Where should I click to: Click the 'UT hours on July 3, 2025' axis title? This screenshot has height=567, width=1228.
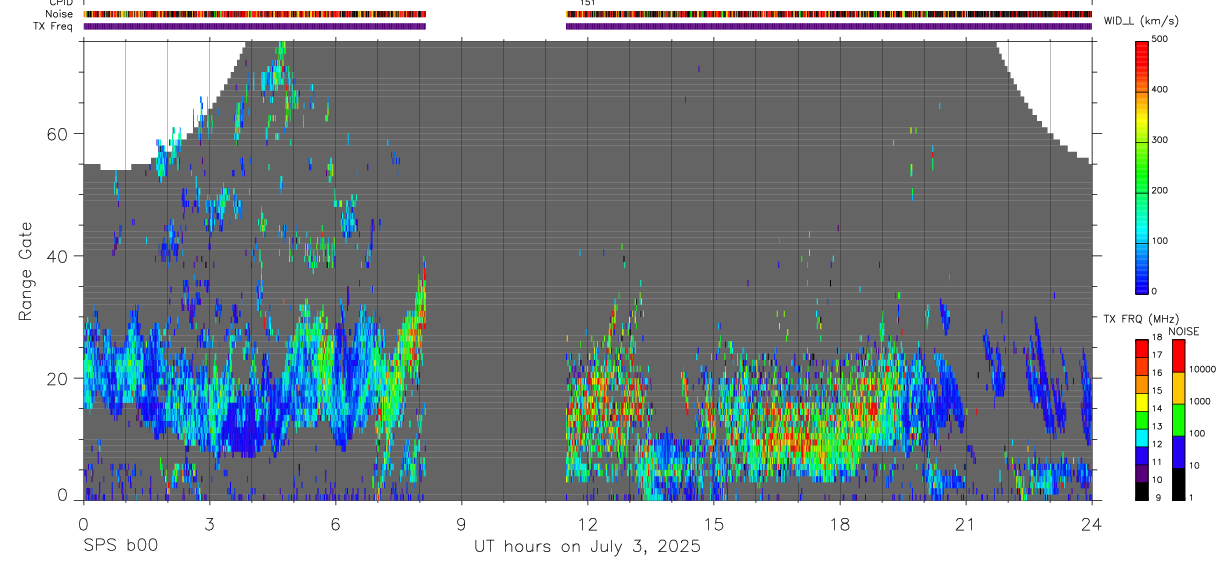pos(587,546)
